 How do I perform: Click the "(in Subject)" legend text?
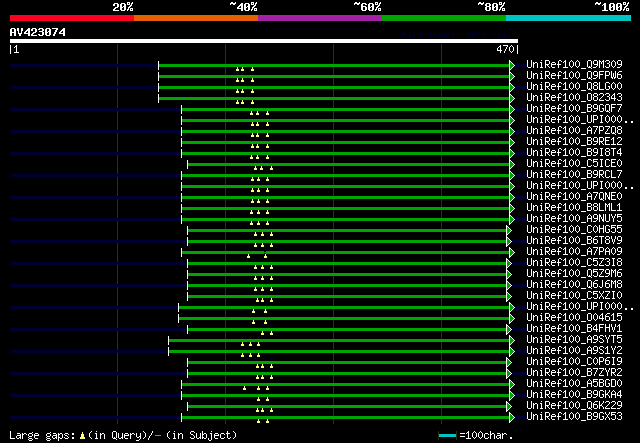202,435
